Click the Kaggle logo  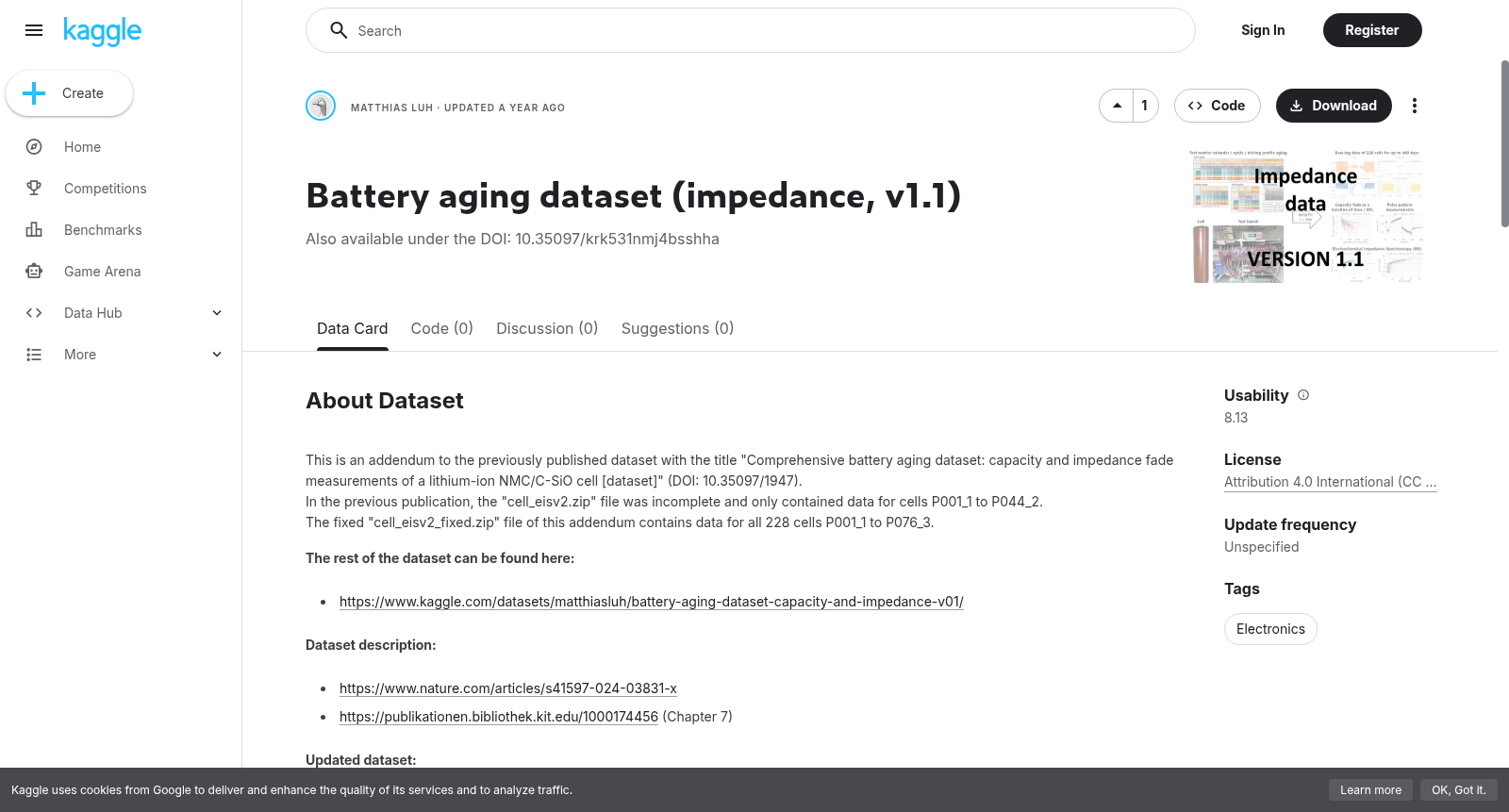coord(102,31)
